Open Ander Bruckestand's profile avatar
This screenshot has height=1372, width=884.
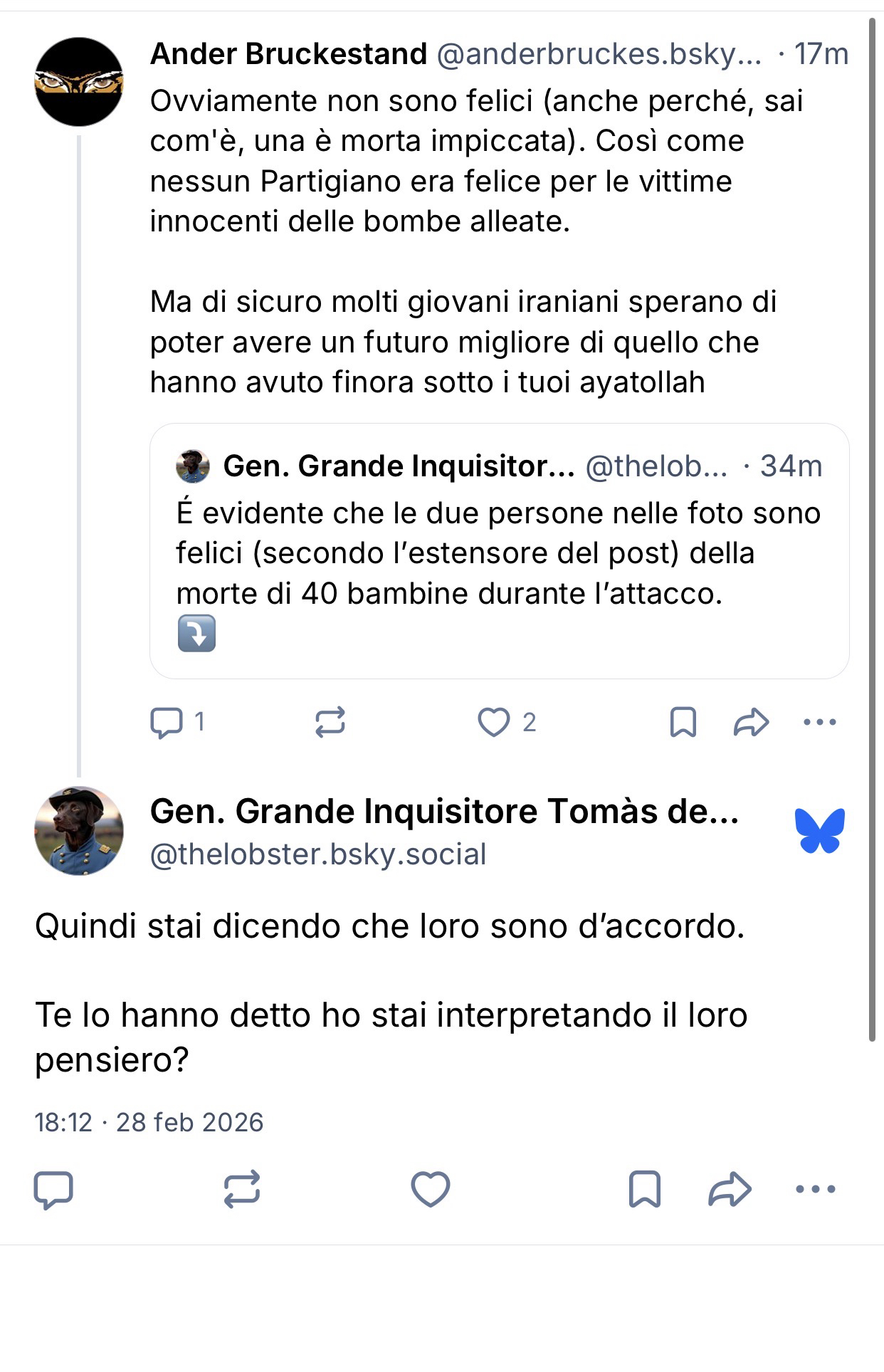click(79, 82)
